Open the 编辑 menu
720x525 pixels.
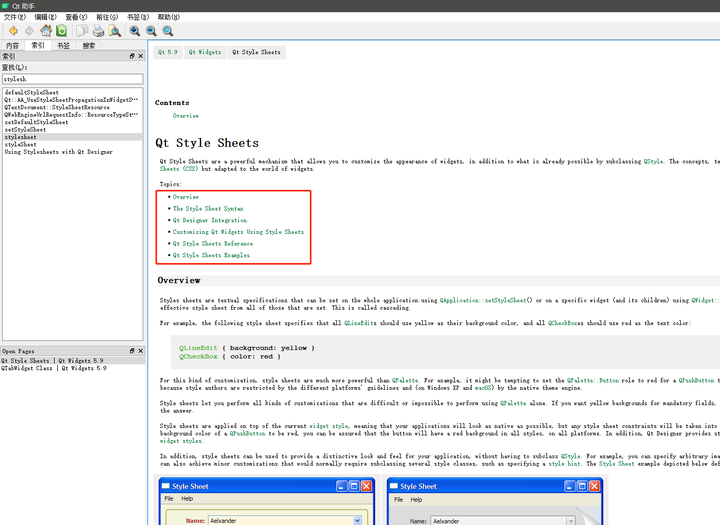click(46, 17)
